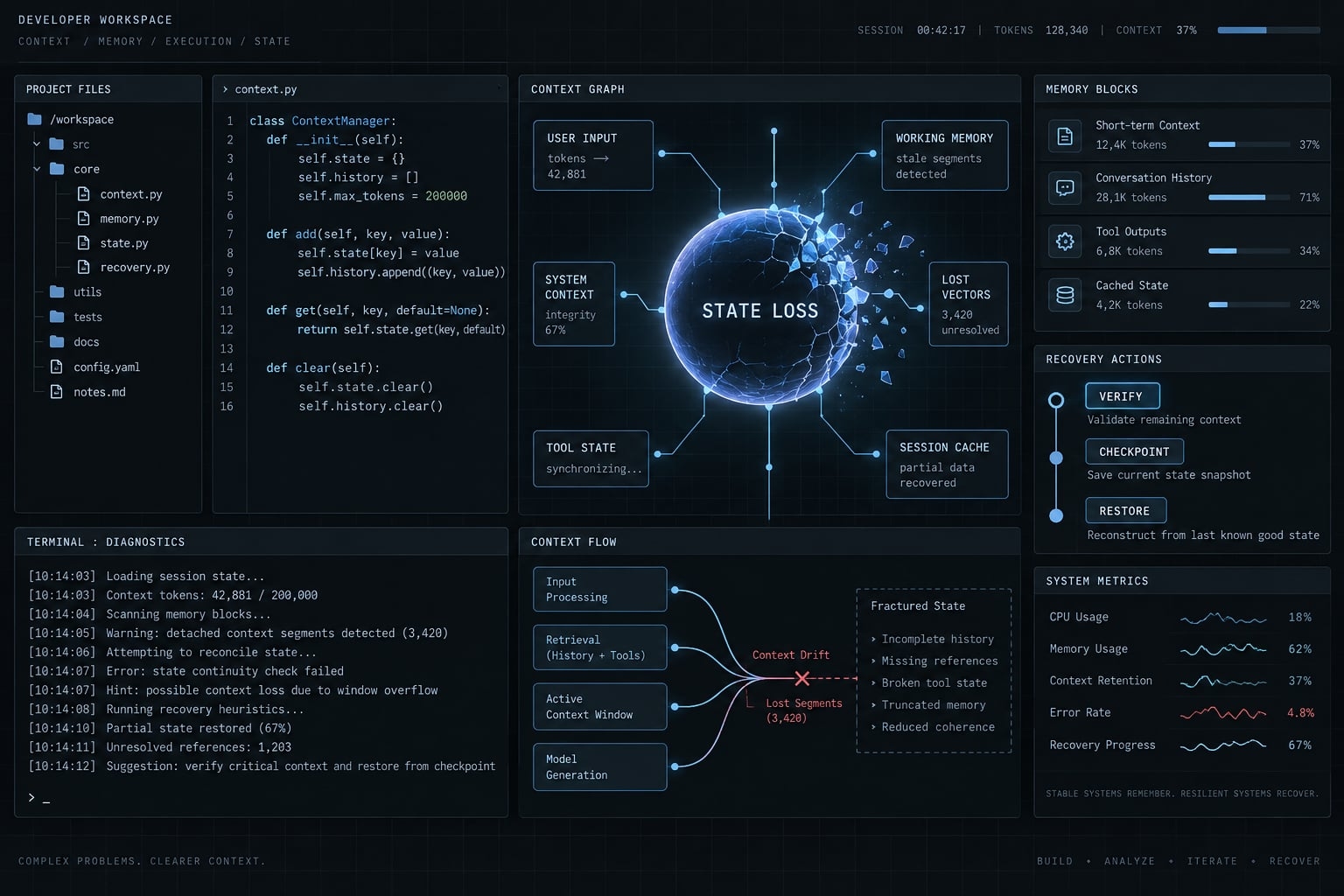Click the file icon beside state.py

(84, 242)
